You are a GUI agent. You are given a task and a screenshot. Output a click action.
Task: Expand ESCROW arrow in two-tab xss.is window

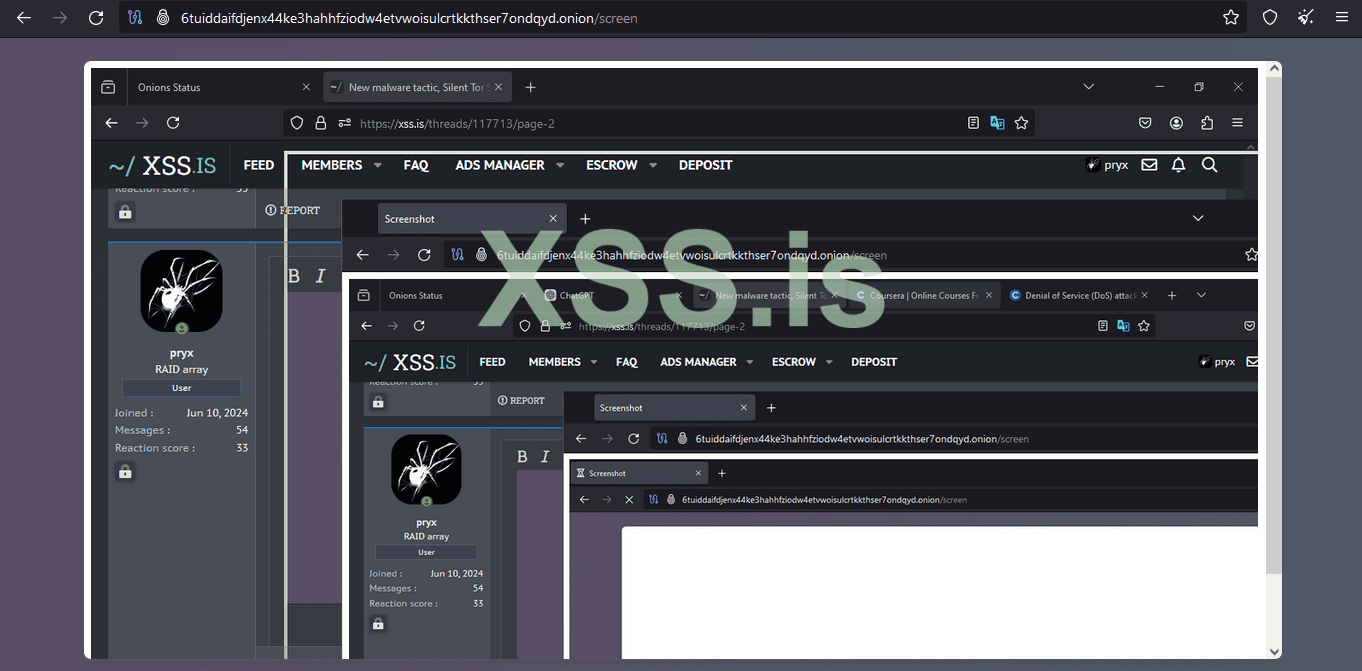click(653, 166)
